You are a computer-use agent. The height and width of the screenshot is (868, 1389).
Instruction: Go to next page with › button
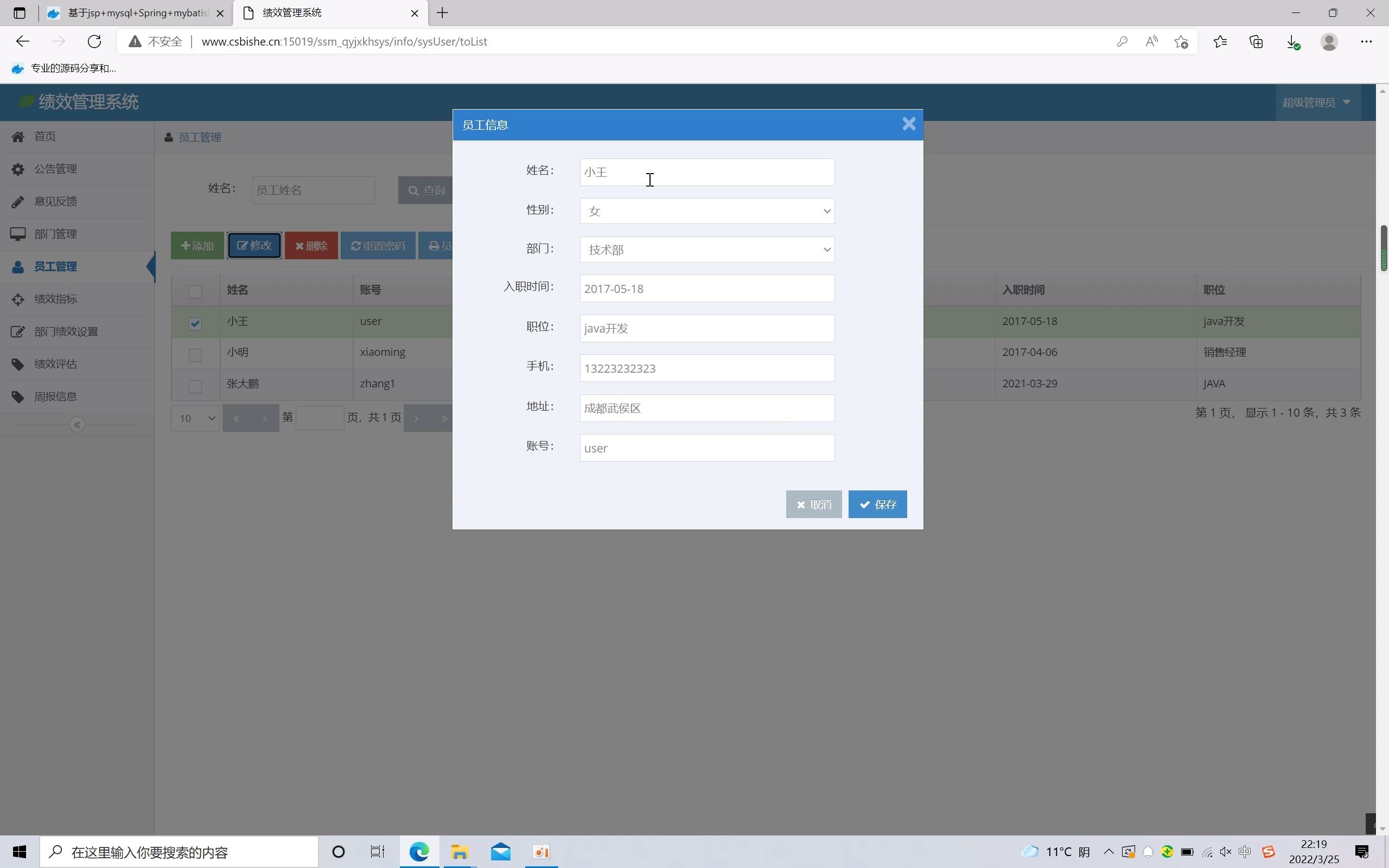tap(416, 418)
